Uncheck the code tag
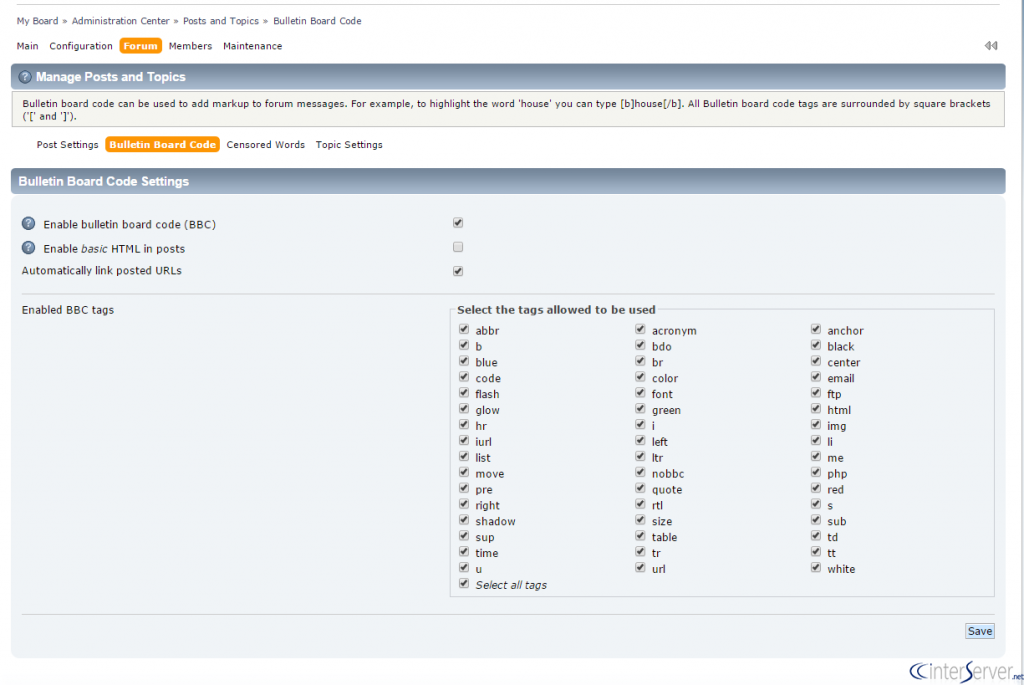Viewport: 1024px width, 685px height. (464, 377)
